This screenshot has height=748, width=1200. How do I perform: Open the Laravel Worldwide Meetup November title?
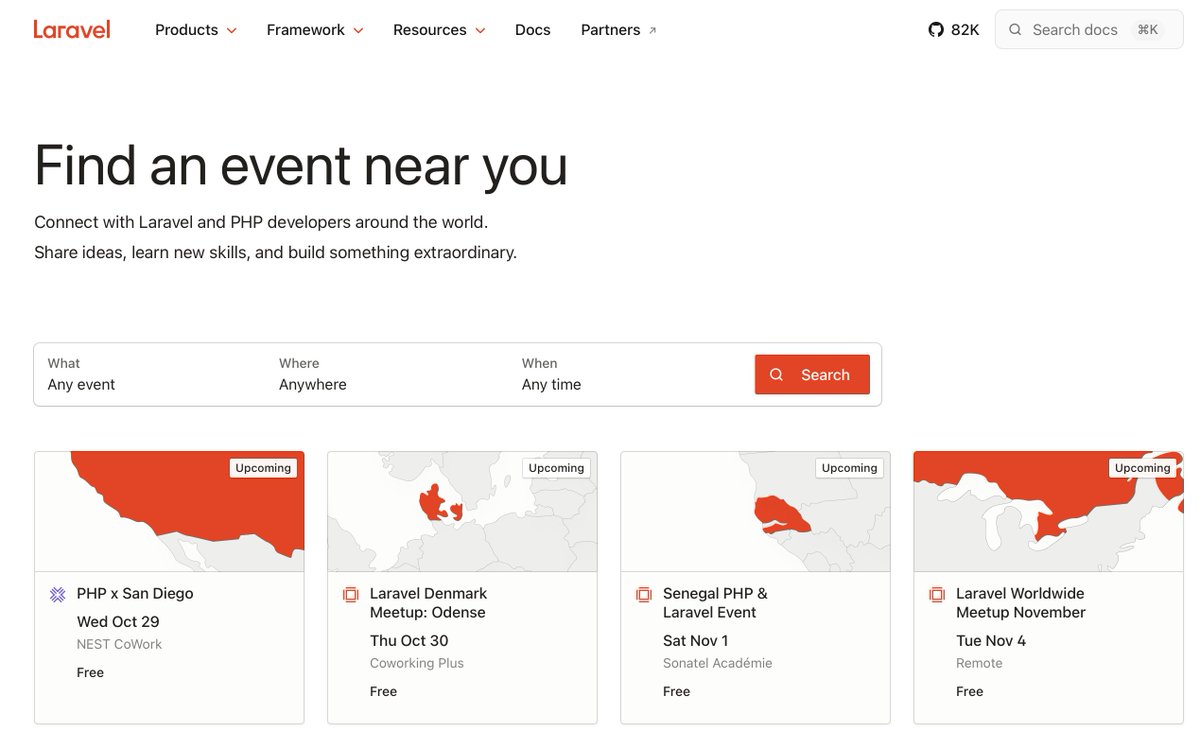coord(1020,603)
